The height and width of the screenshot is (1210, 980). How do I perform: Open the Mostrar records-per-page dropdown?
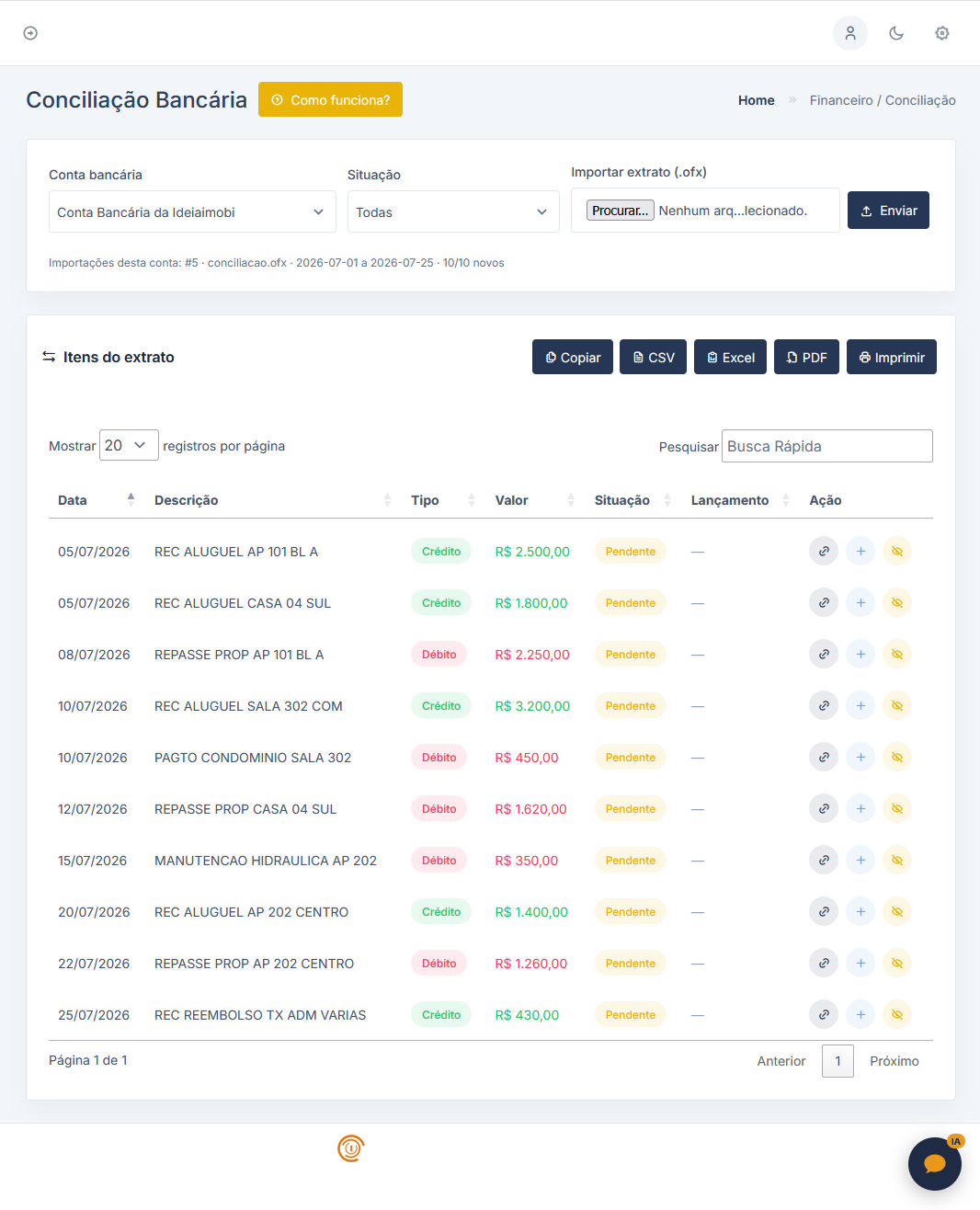[129, 445]
